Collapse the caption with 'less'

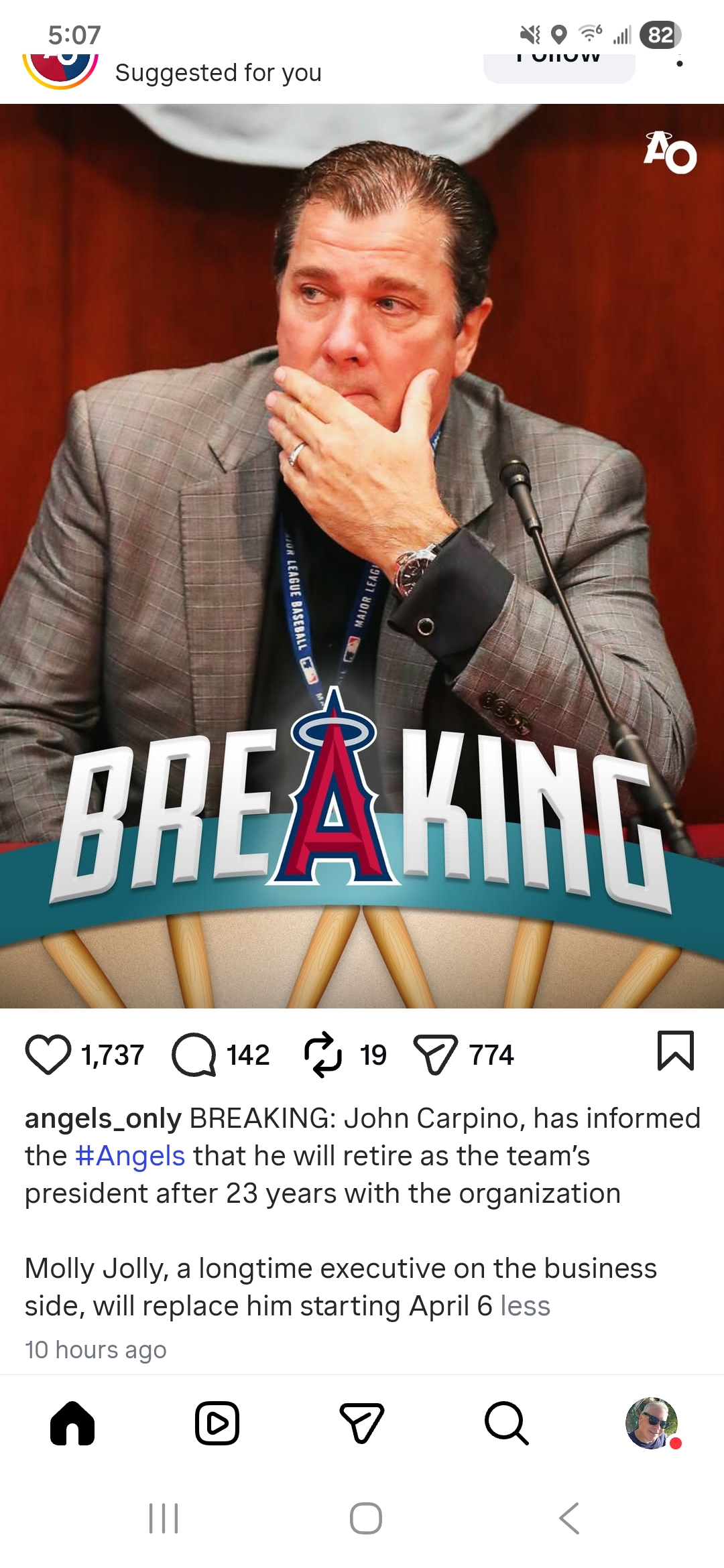point(526,1306)
